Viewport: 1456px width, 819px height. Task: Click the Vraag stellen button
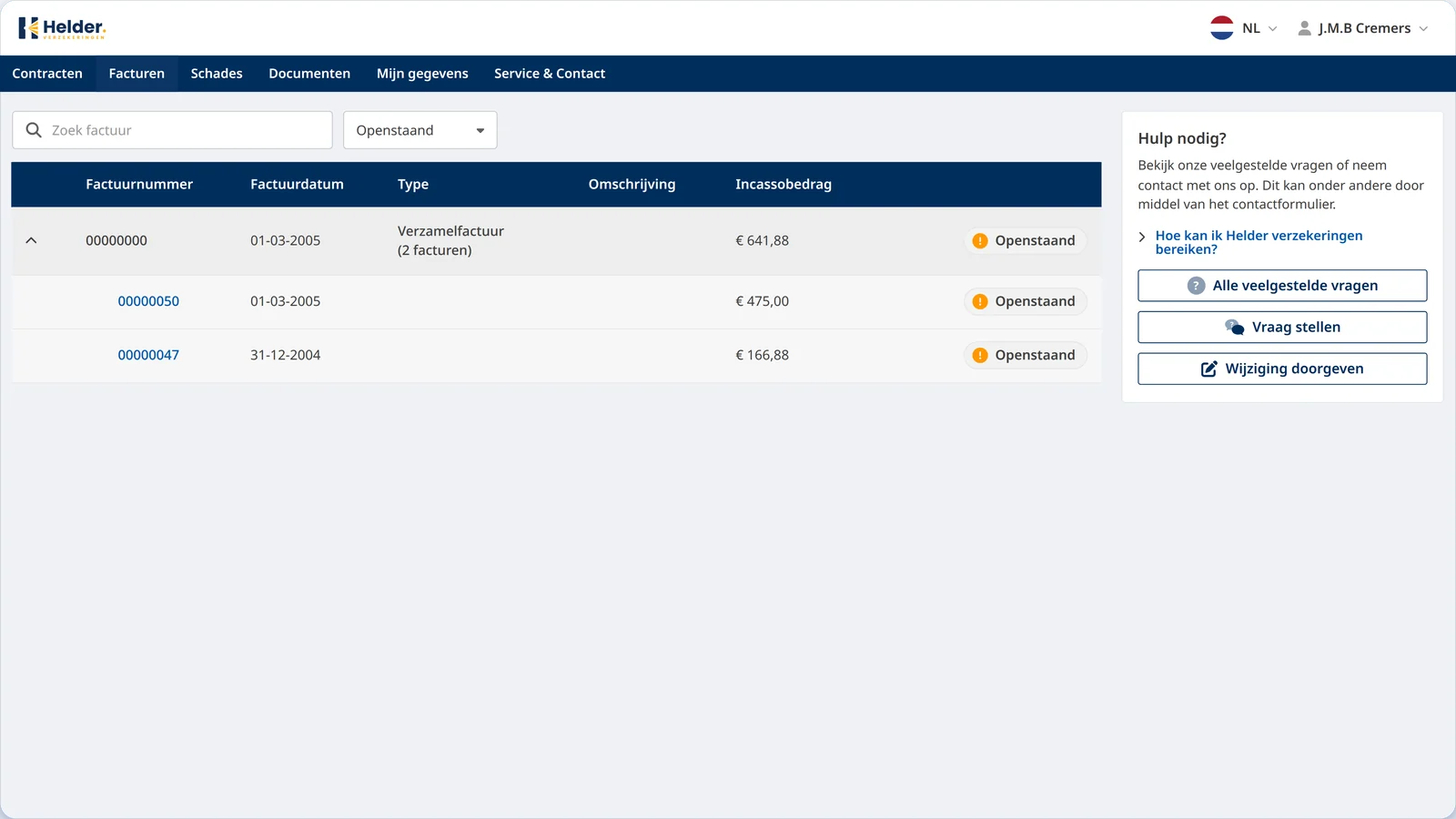pos(1282,328)
